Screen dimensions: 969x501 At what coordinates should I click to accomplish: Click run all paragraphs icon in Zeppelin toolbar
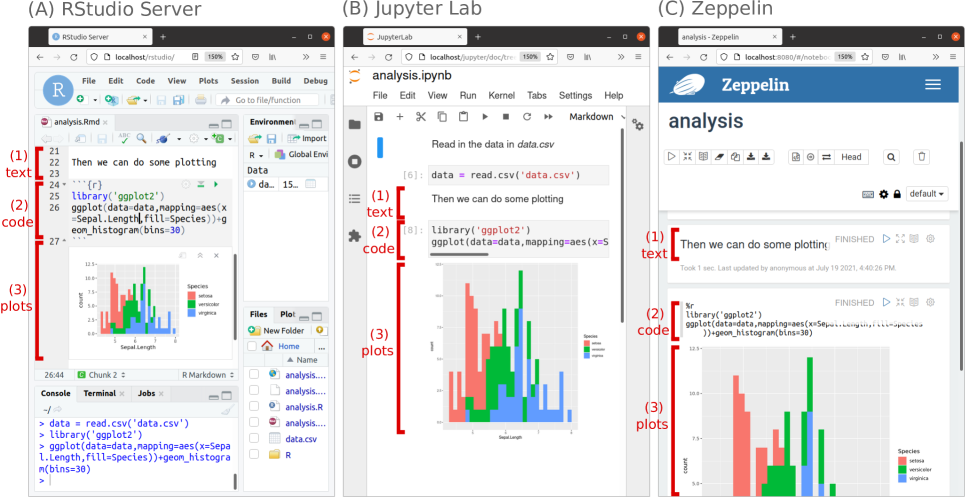pyautogui.click(x=672, y=157)
